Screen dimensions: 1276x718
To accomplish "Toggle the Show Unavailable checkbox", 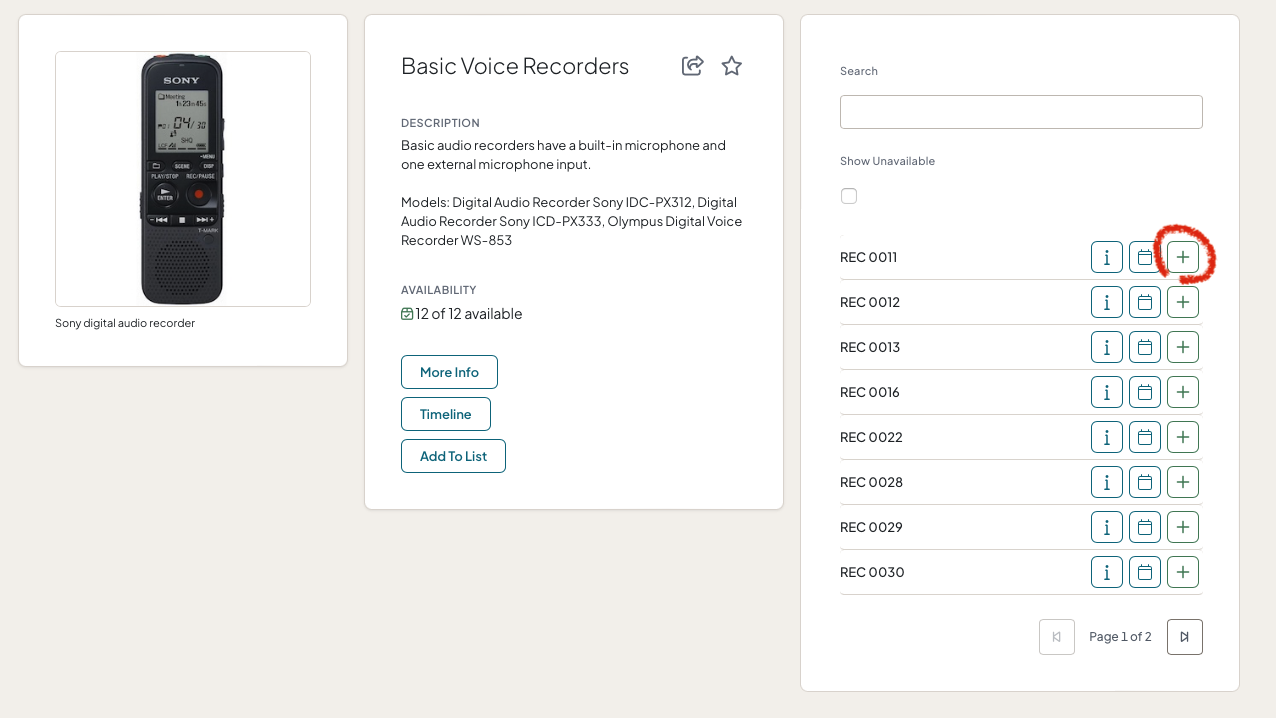I will click(849, 196).
